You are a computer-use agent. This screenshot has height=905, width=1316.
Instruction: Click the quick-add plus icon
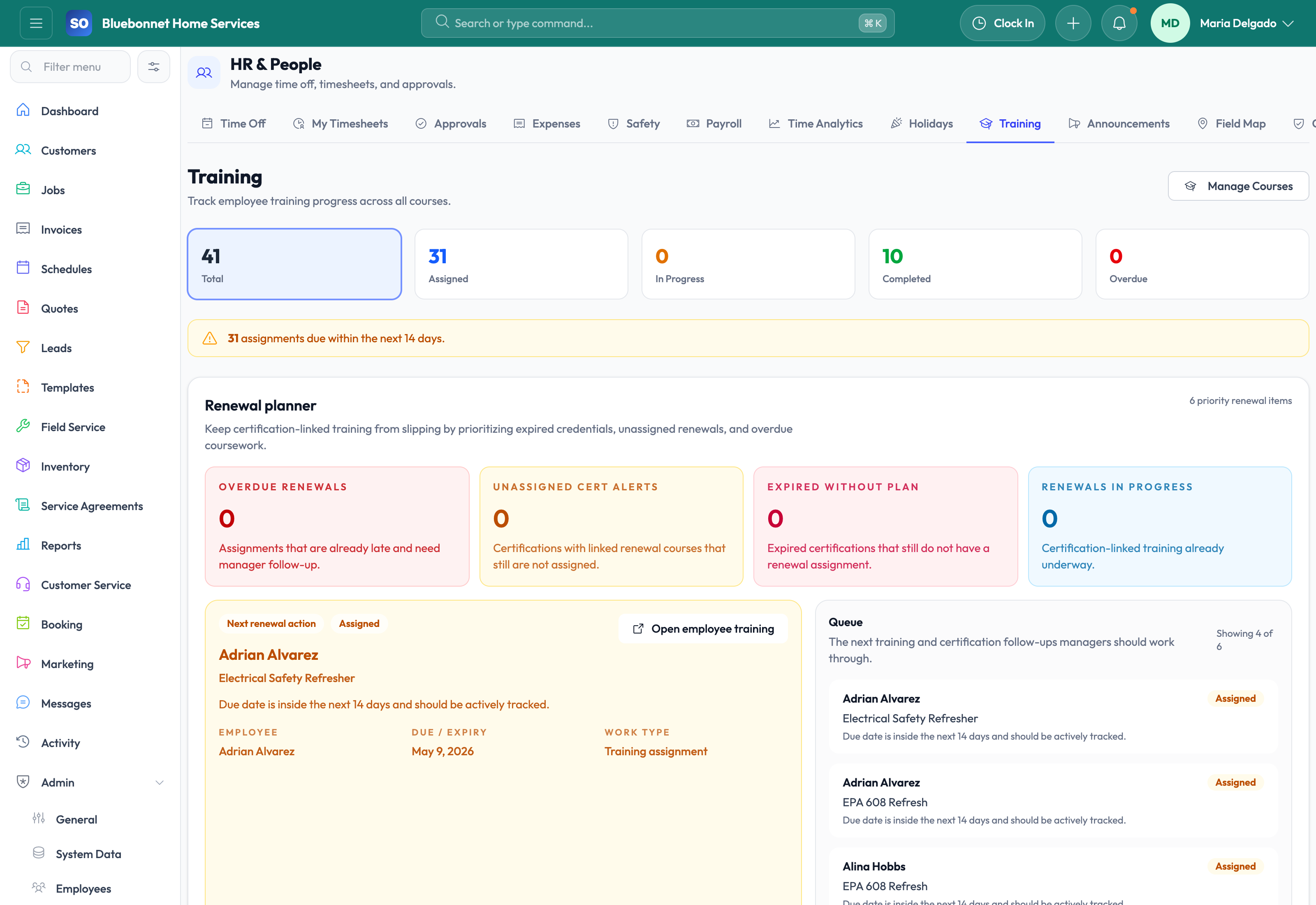click(1073, 23)
